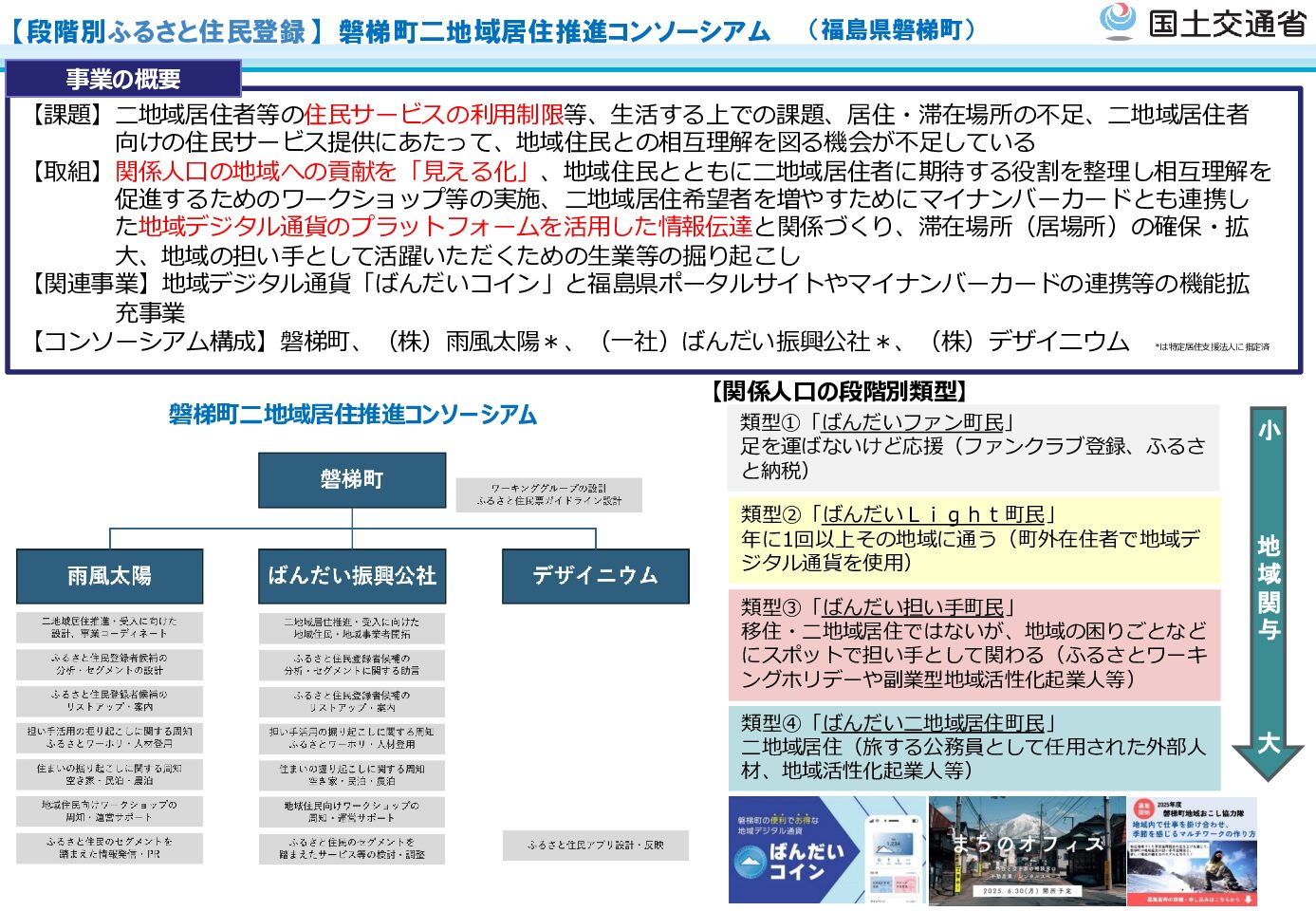
Task: Click the デザイニウム organization box
Action: coord(595,576)
